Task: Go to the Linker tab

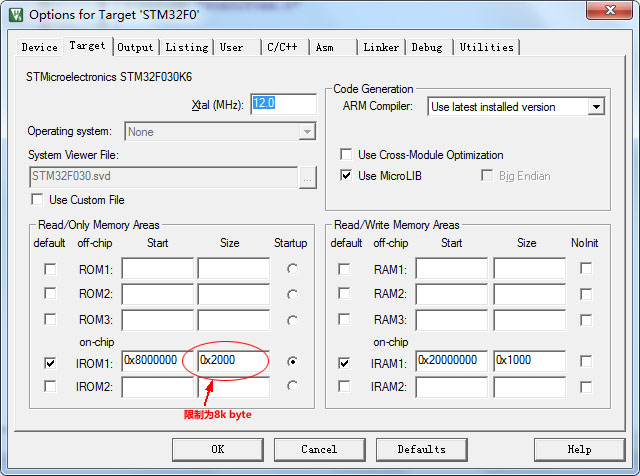Action: (x=381, y=47)
